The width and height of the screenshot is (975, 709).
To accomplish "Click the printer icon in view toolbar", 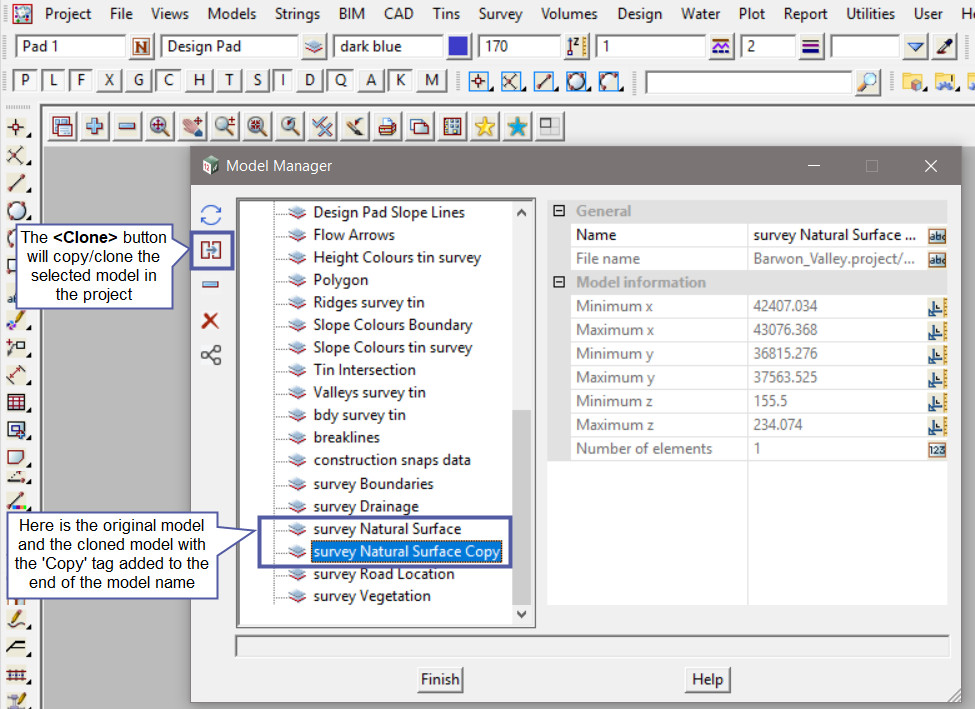I will pyautogui.click(x=388, y=126).
